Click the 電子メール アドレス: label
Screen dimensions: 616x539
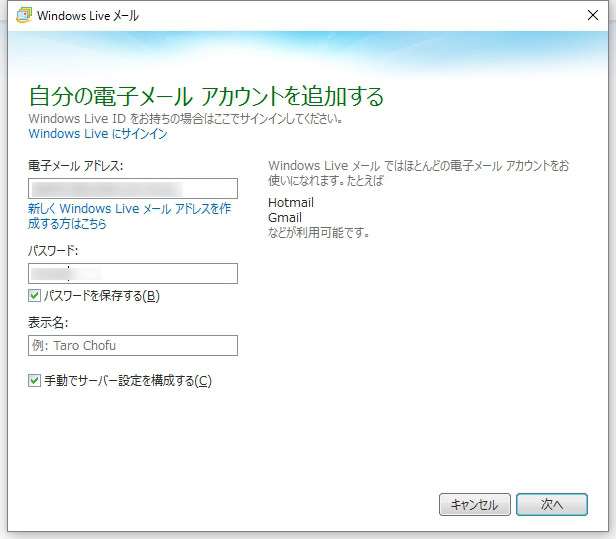click(x=75, y=165)
